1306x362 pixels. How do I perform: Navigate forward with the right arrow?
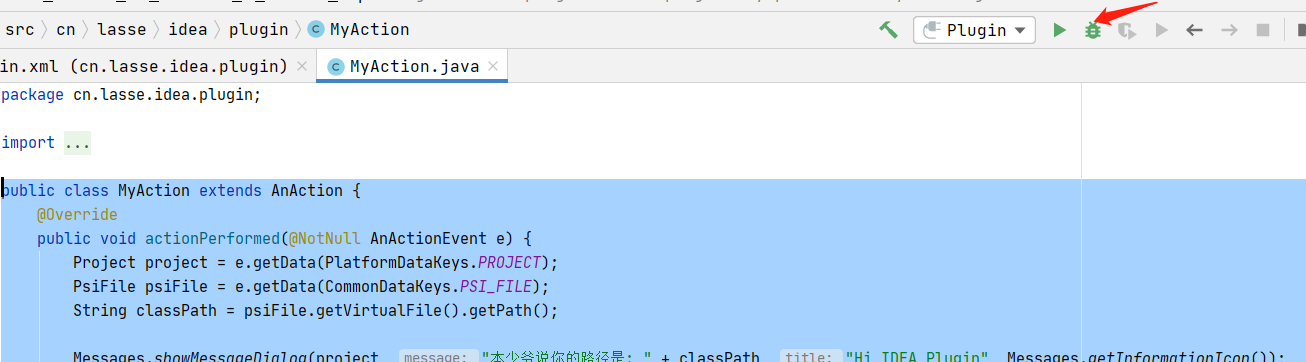coord(1229,30)
